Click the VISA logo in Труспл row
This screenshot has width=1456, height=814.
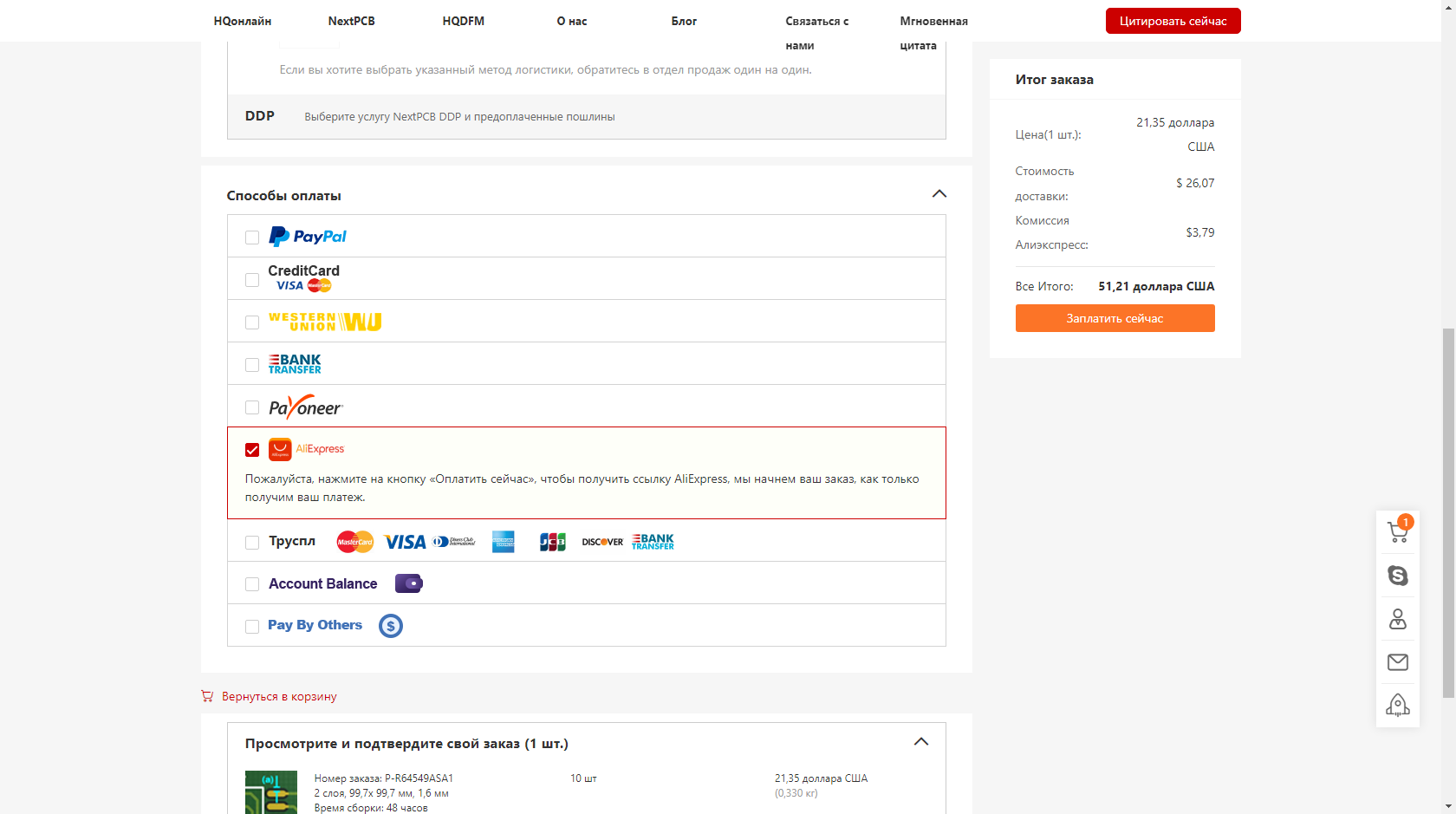pos(405,542)
